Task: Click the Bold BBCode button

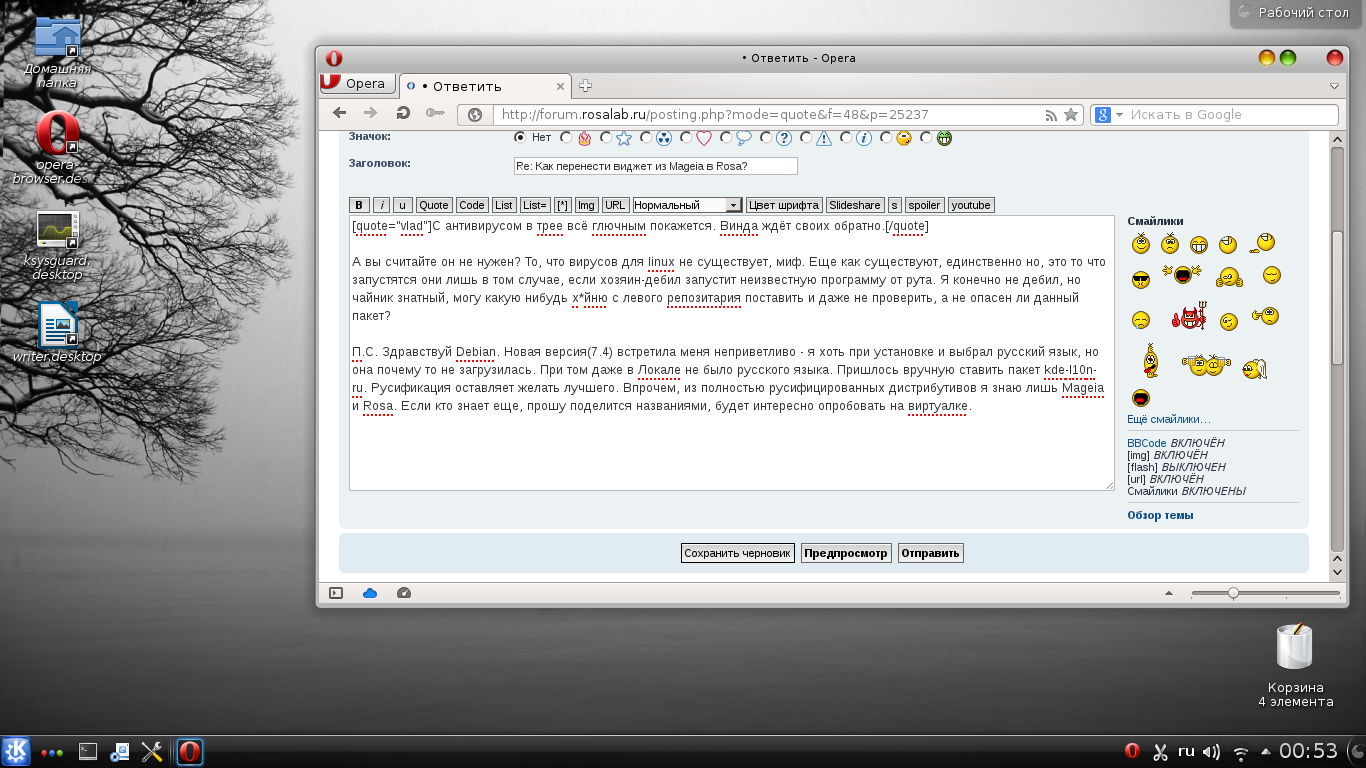Action: coord(360,205)
